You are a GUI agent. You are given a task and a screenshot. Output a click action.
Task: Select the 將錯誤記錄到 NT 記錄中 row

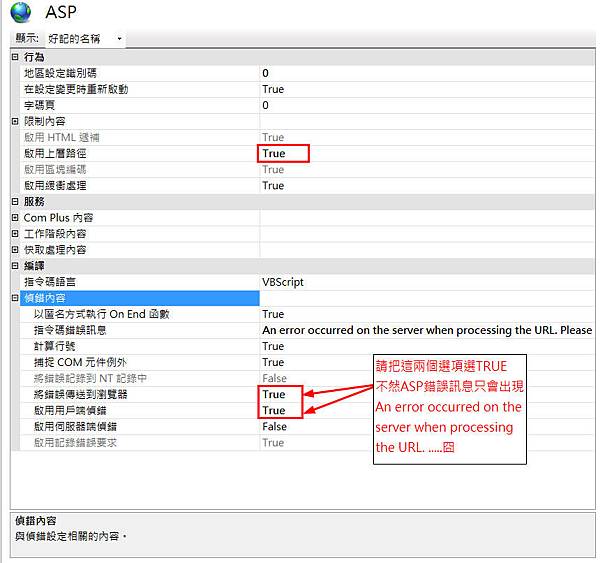[90, 379]
